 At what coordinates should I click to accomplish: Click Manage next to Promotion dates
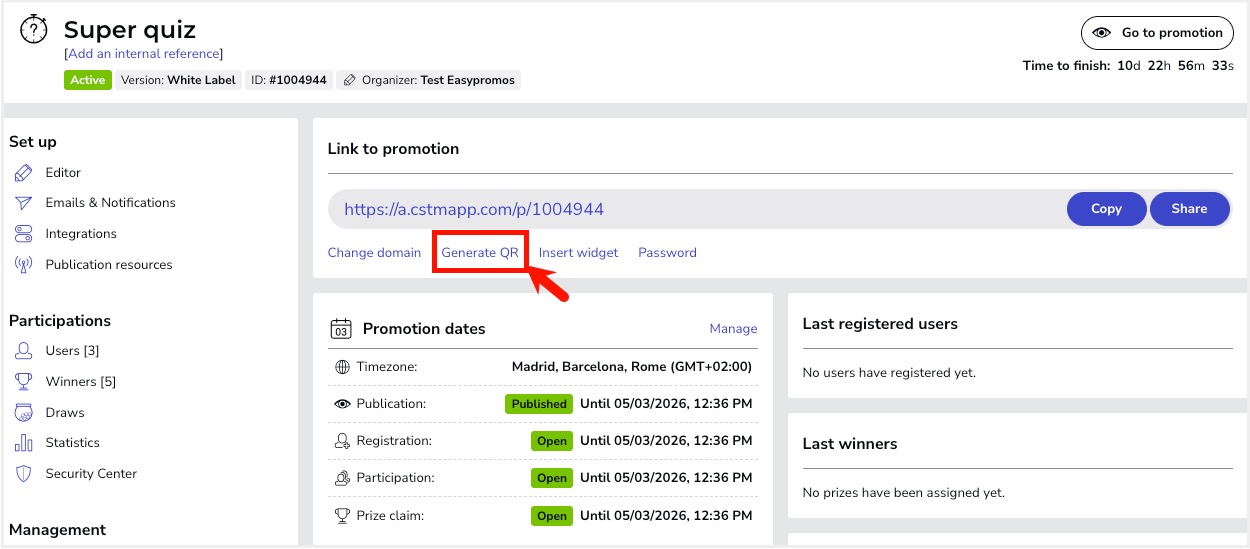(x=733, y=329)
